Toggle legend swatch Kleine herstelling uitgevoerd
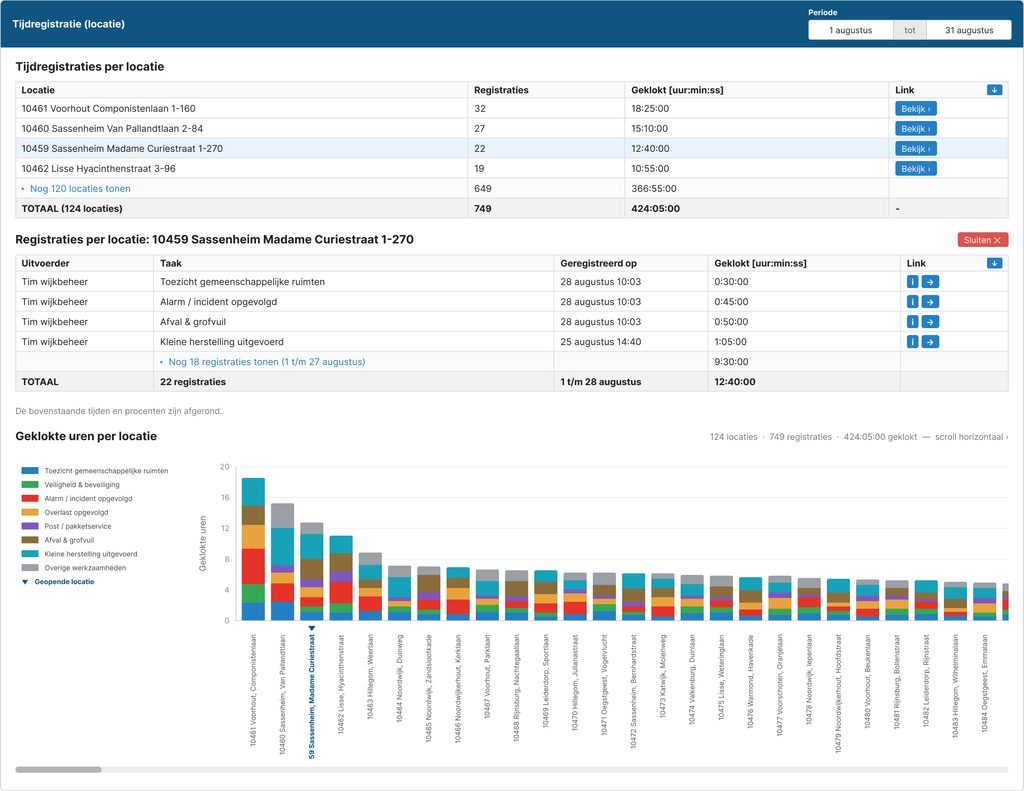 [30, 554]
